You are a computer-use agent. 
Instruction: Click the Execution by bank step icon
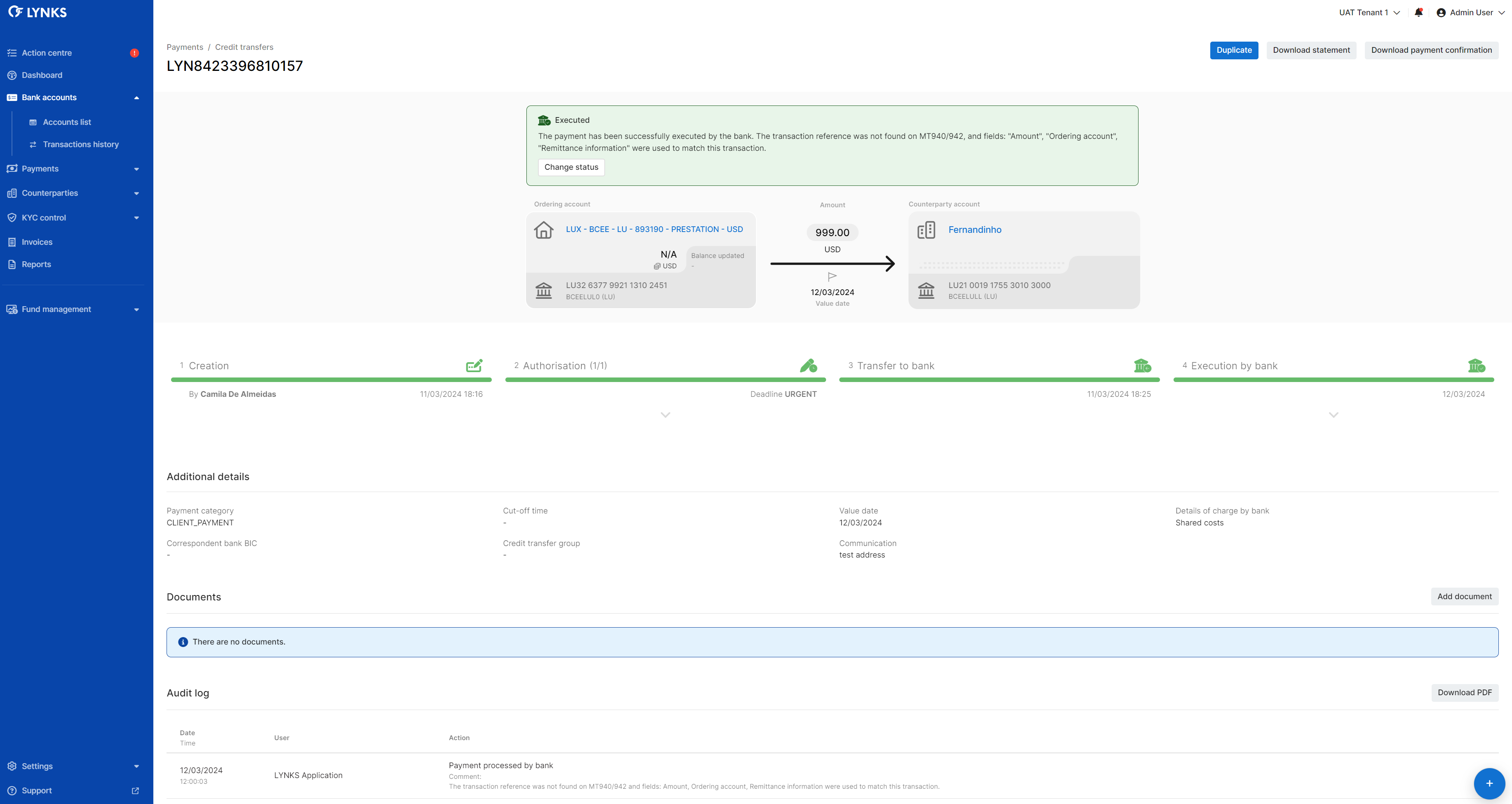pyautogui.click(x=1476, y=366)
